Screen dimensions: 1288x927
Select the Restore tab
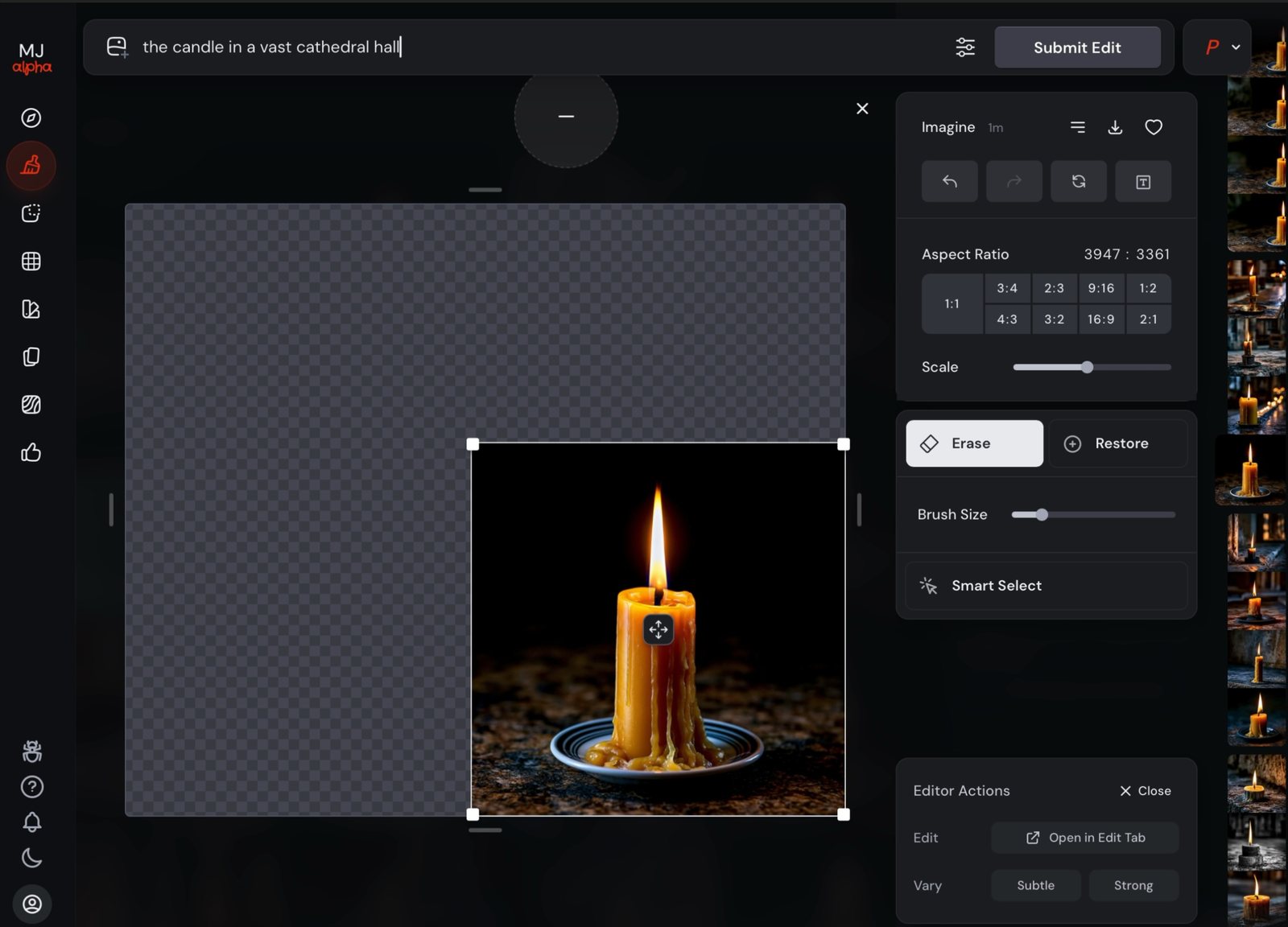1118,443
